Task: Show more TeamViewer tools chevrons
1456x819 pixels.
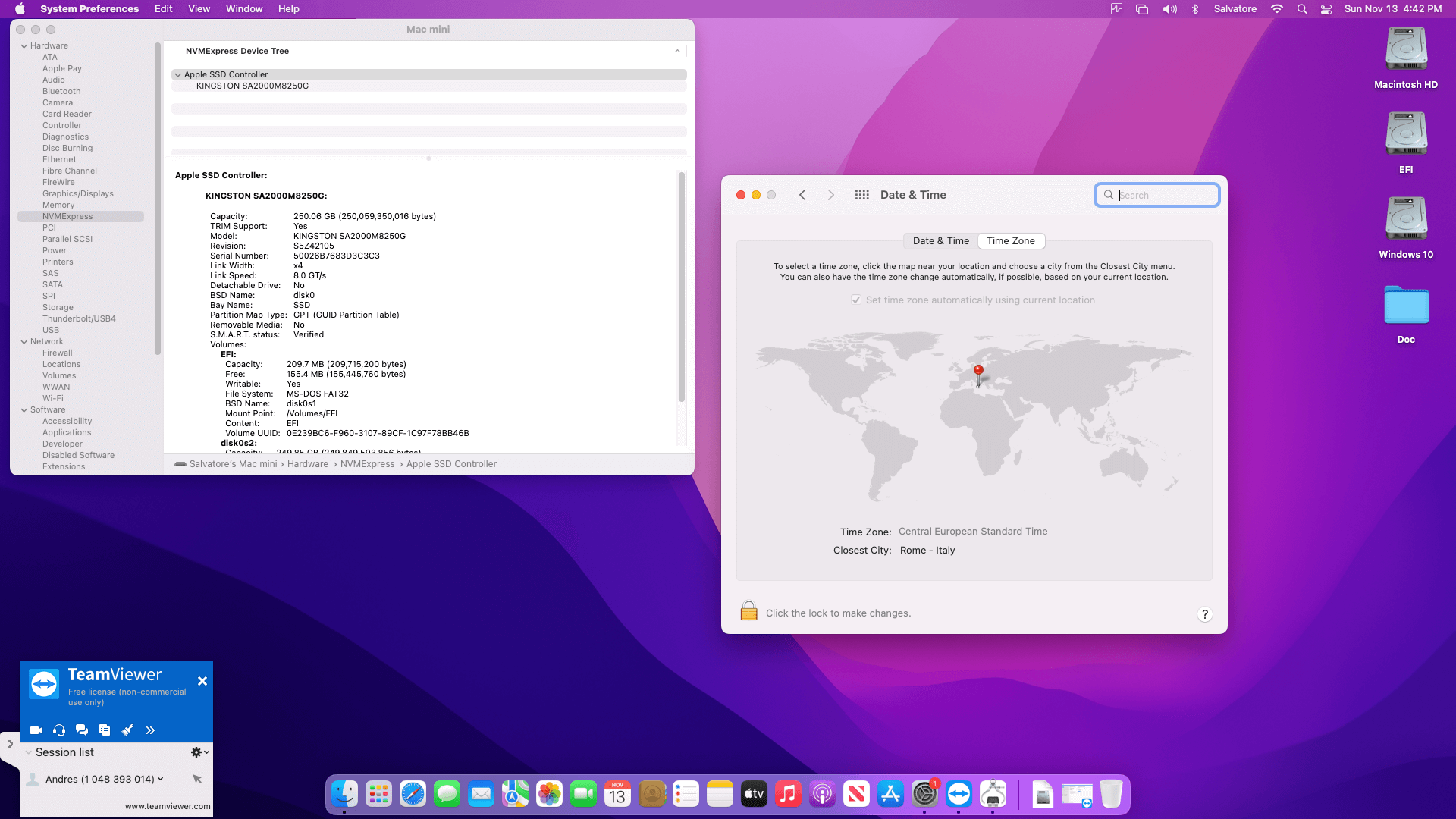Action: 150,730
